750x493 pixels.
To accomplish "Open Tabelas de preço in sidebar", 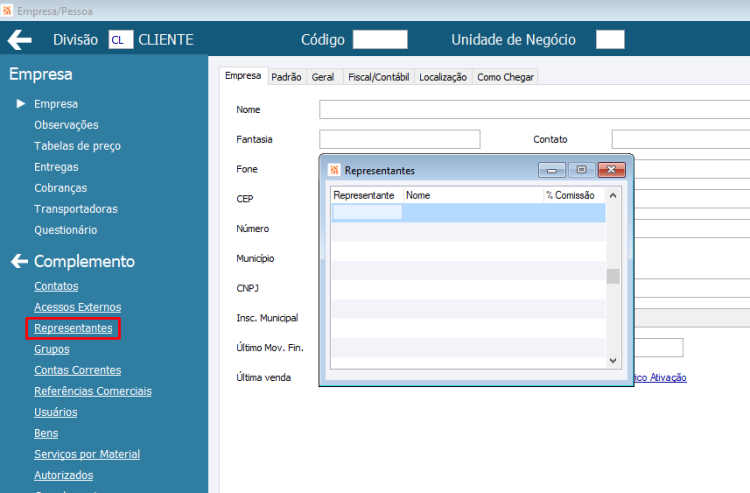I will click(x=77, y=146).
